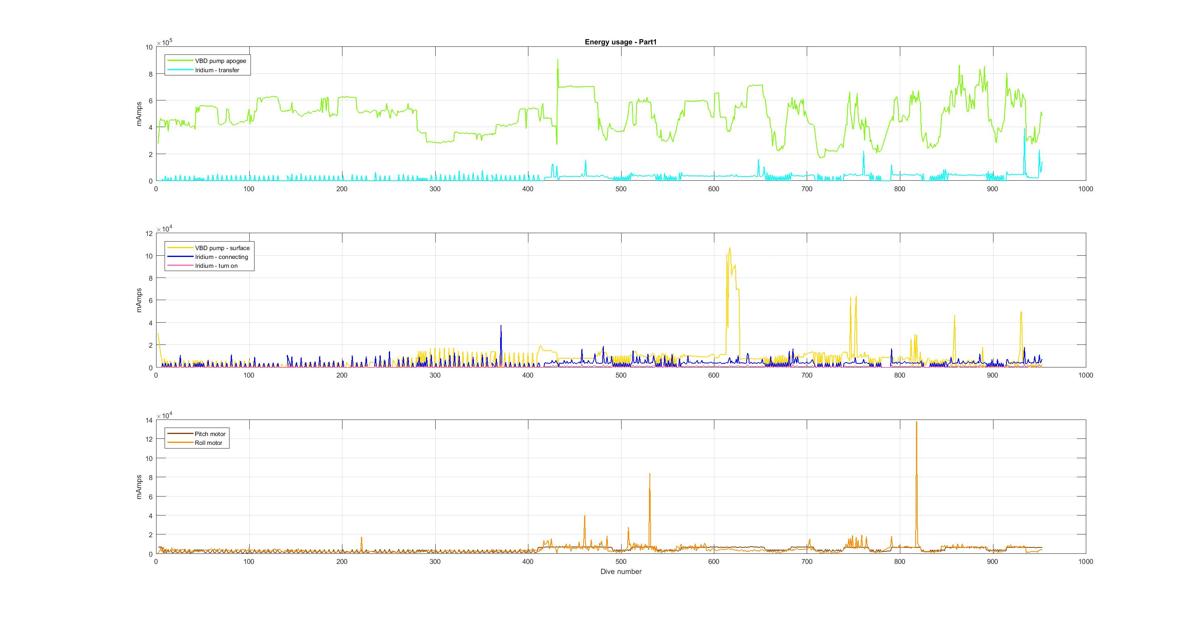
Task: Click the orange line sample in bottom legend
Action: coord(180,442)
